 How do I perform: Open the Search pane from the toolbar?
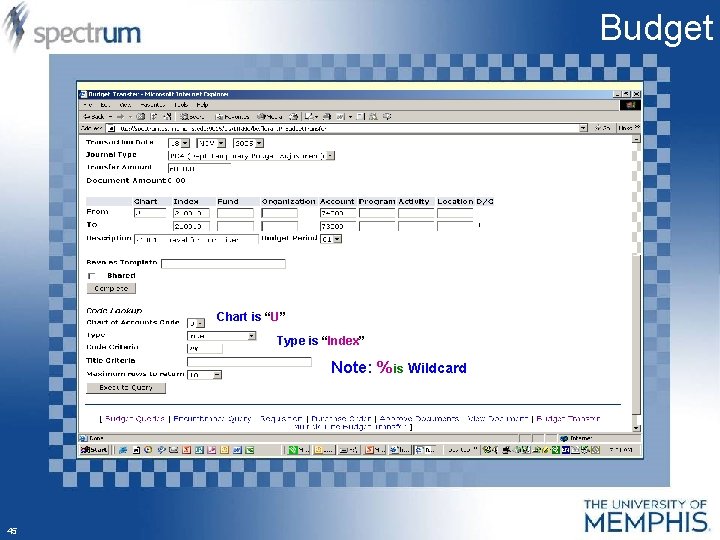point(192,117)
